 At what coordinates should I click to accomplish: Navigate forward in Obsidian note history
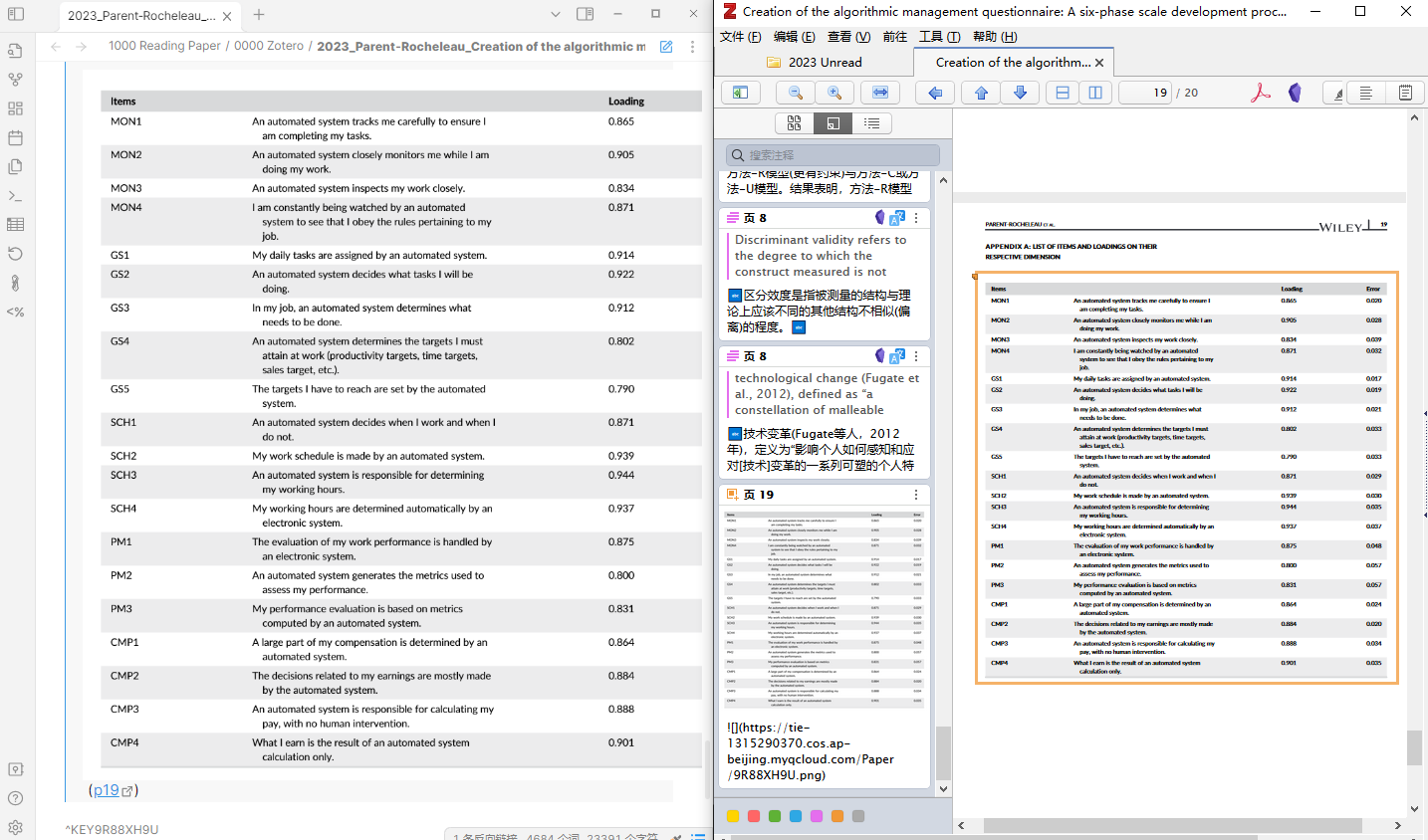[x=82, y=47]
